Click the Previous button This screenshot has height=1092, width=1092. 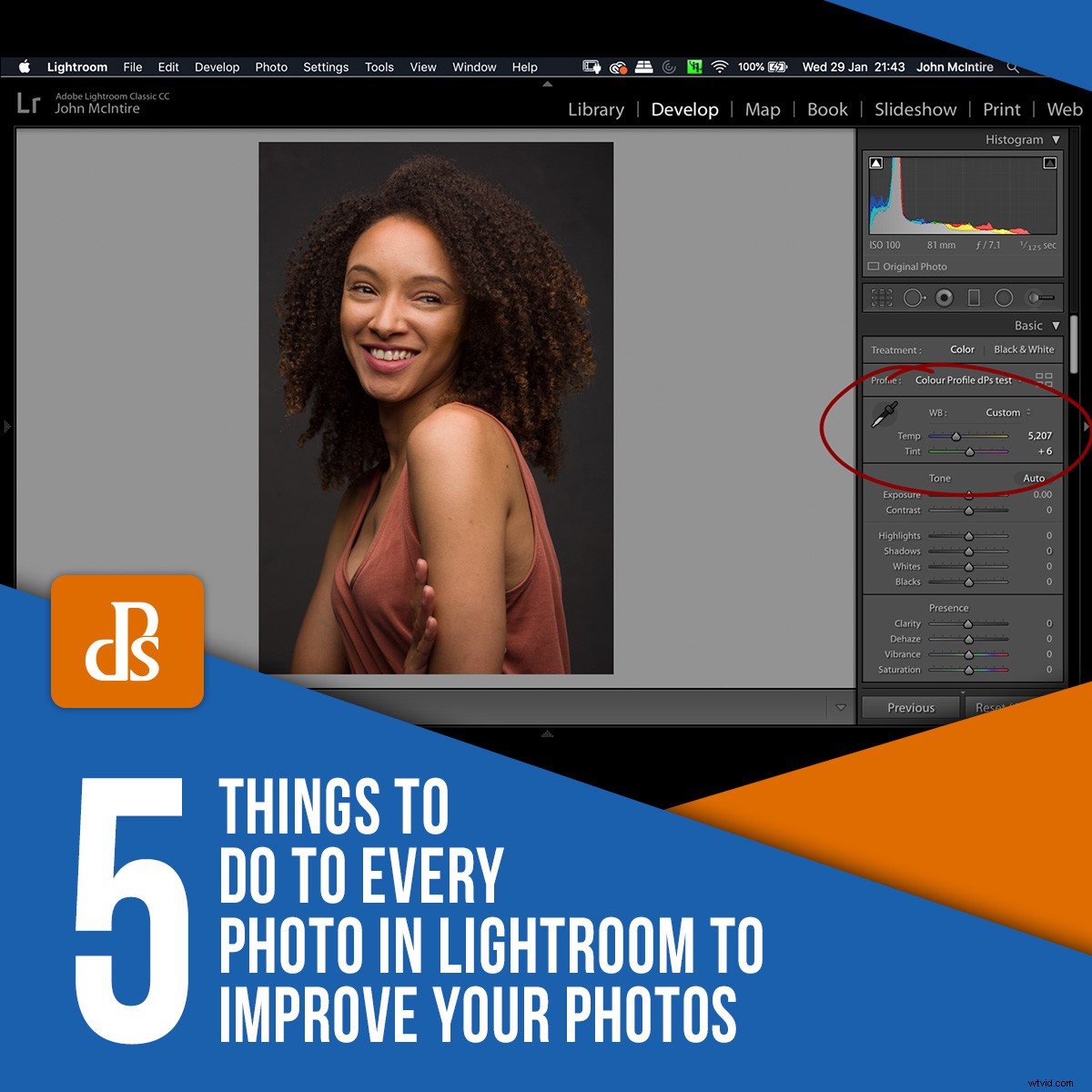pyautogui.click(x=910, y=707)
